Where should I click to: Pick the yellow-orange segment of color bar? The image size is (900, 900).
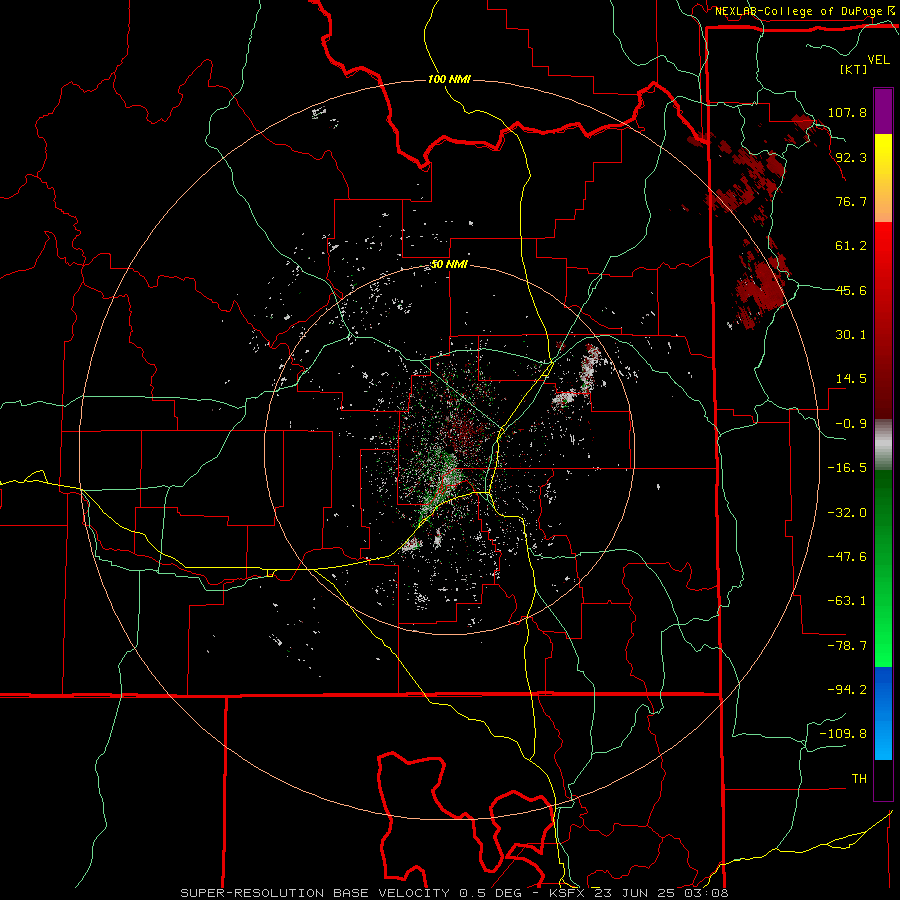pos(883,178)
